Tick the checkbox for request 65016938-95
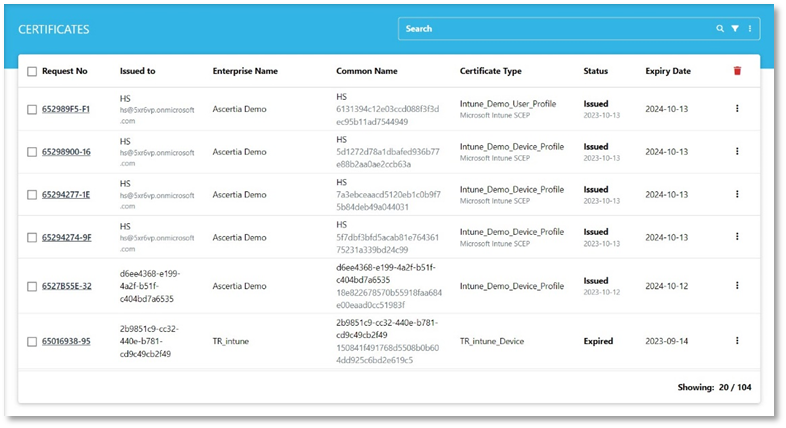This screenshot has width=786, height=428. [x=32, y=341]
